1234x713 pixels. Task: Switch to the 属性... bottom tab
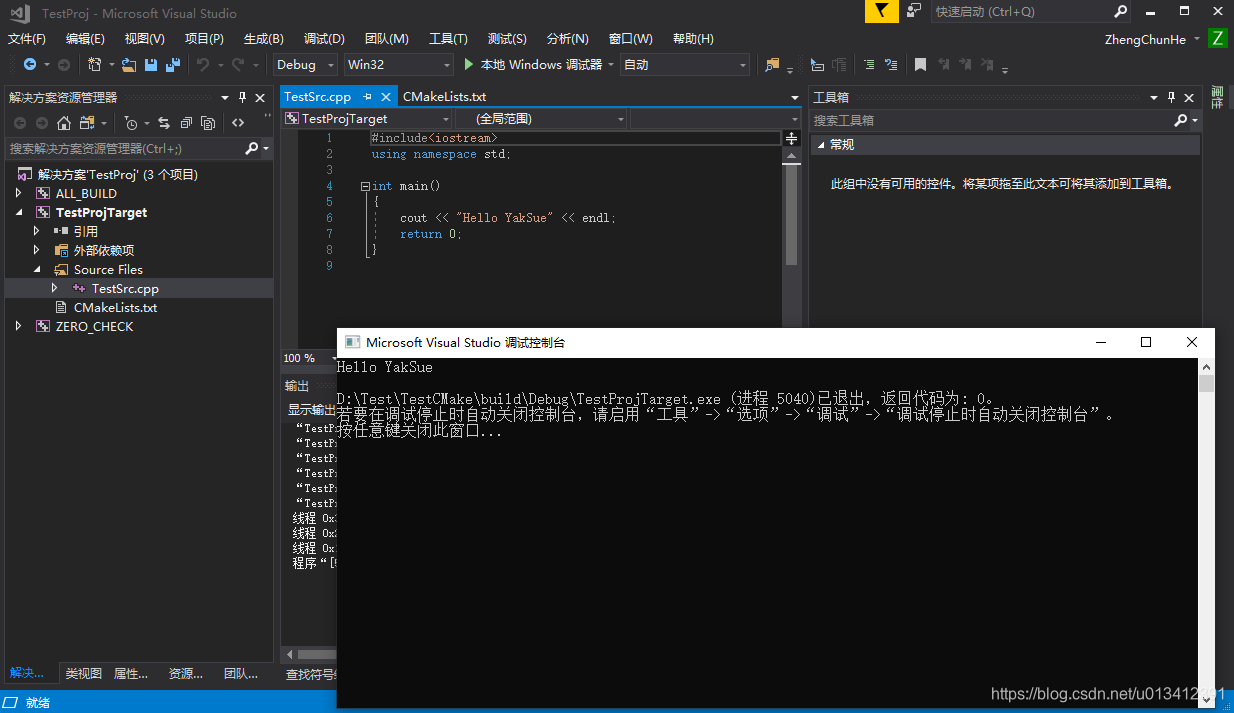[131, 674]
